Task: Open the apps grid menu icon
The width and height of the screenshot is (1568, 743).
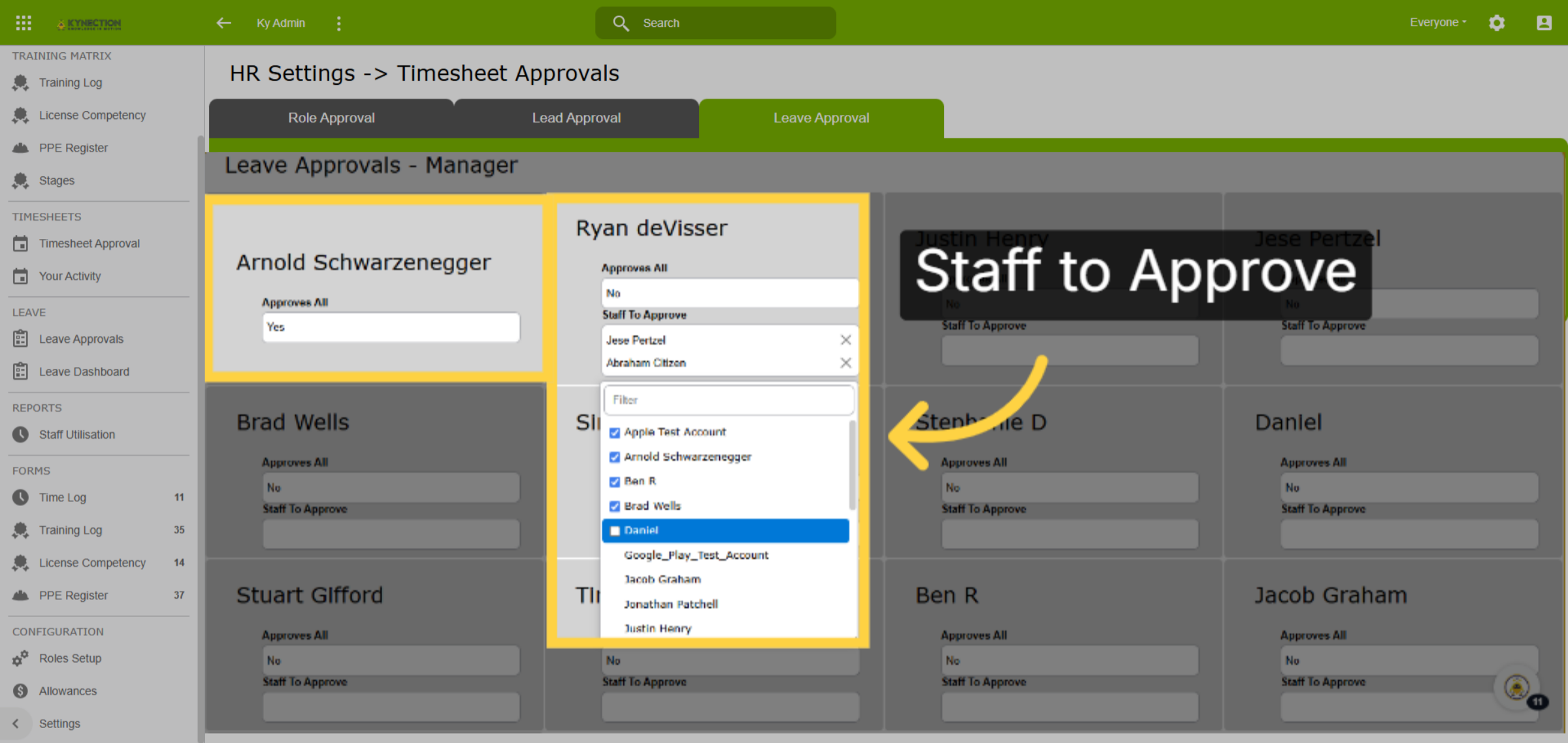Action: 24,23
